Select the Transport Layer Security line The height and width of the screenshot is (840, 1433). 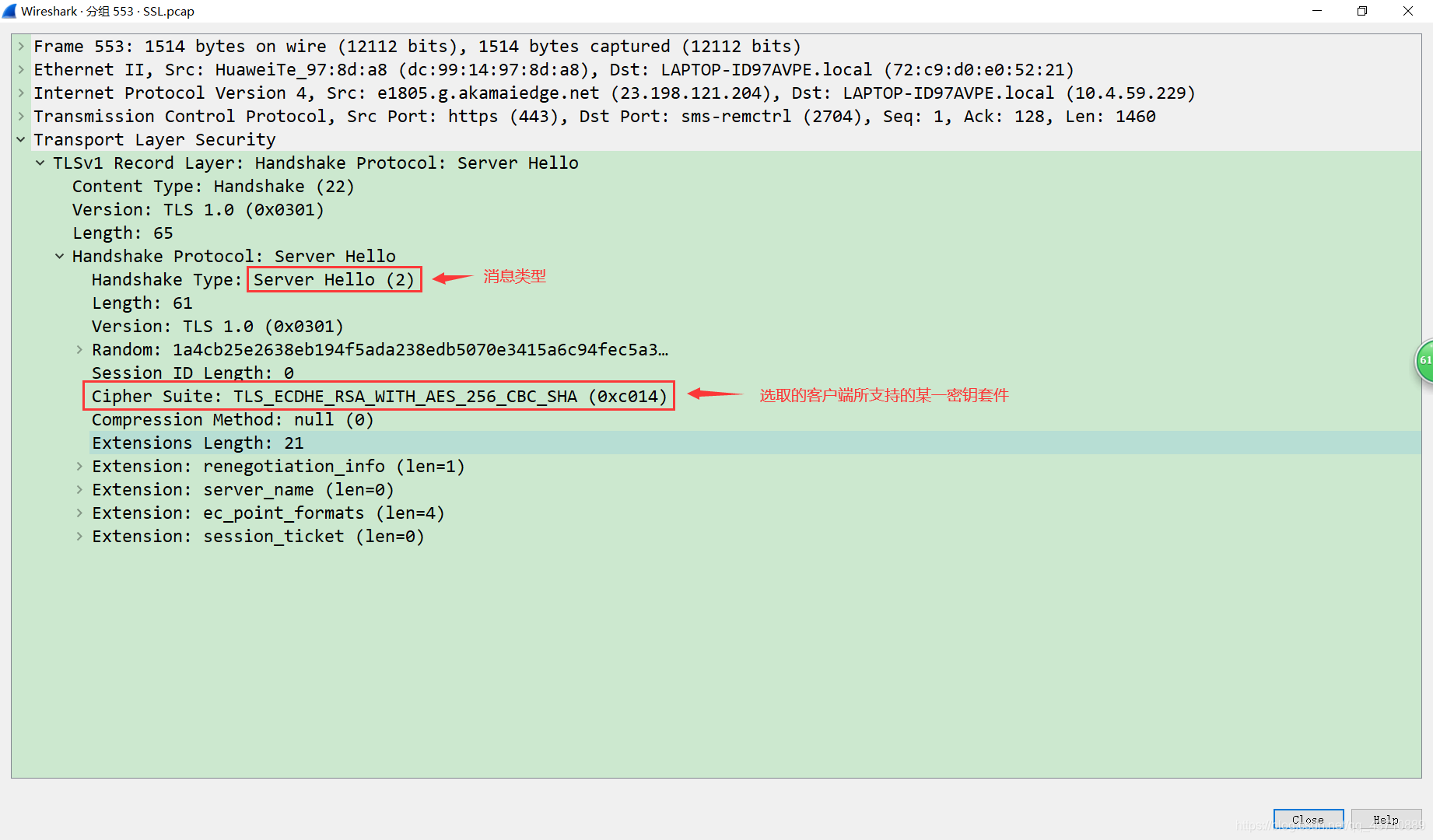coord(155,140)
